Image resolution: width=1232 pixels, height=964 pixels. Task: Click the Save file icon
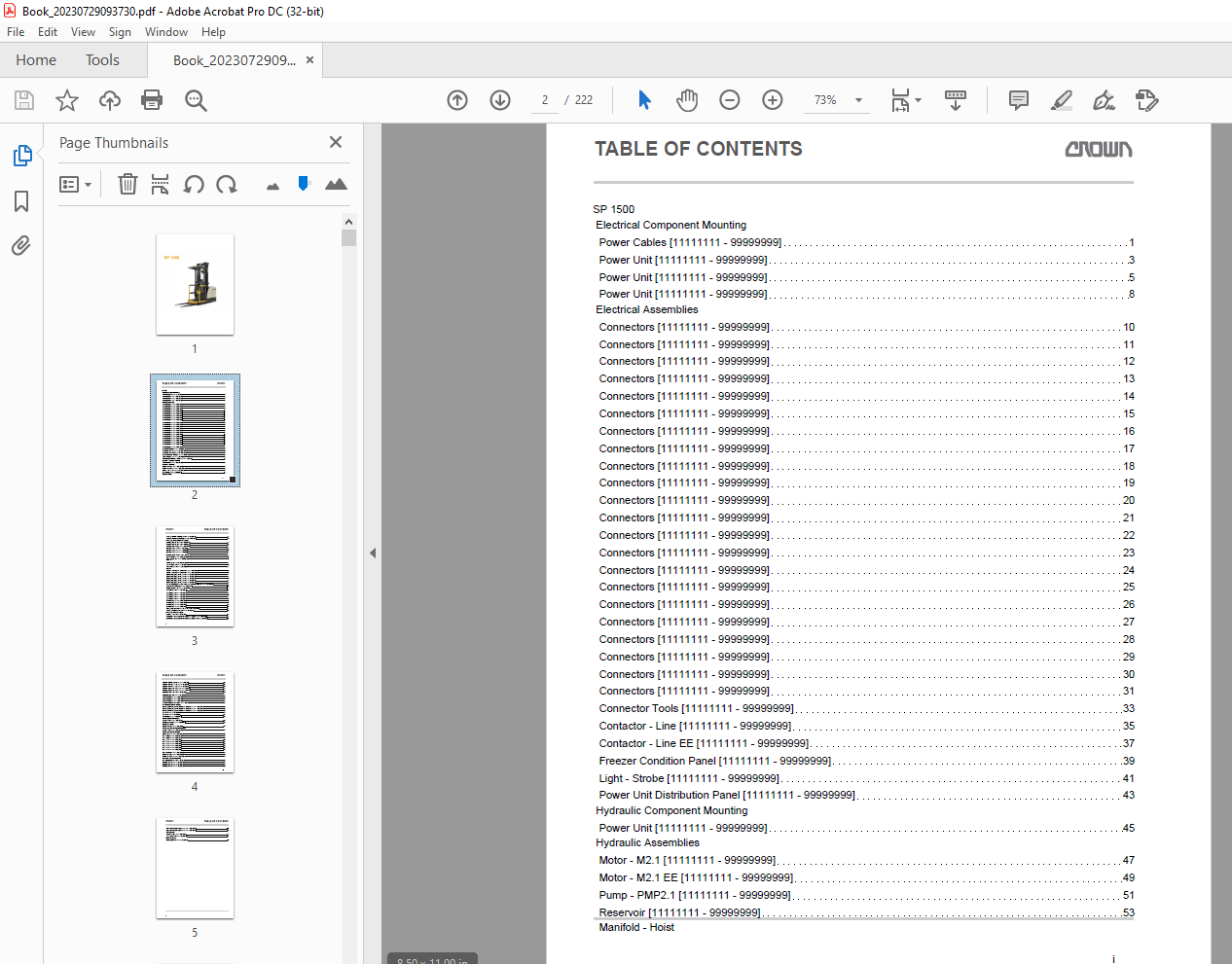pyautogui.click(x=24, y=100)
